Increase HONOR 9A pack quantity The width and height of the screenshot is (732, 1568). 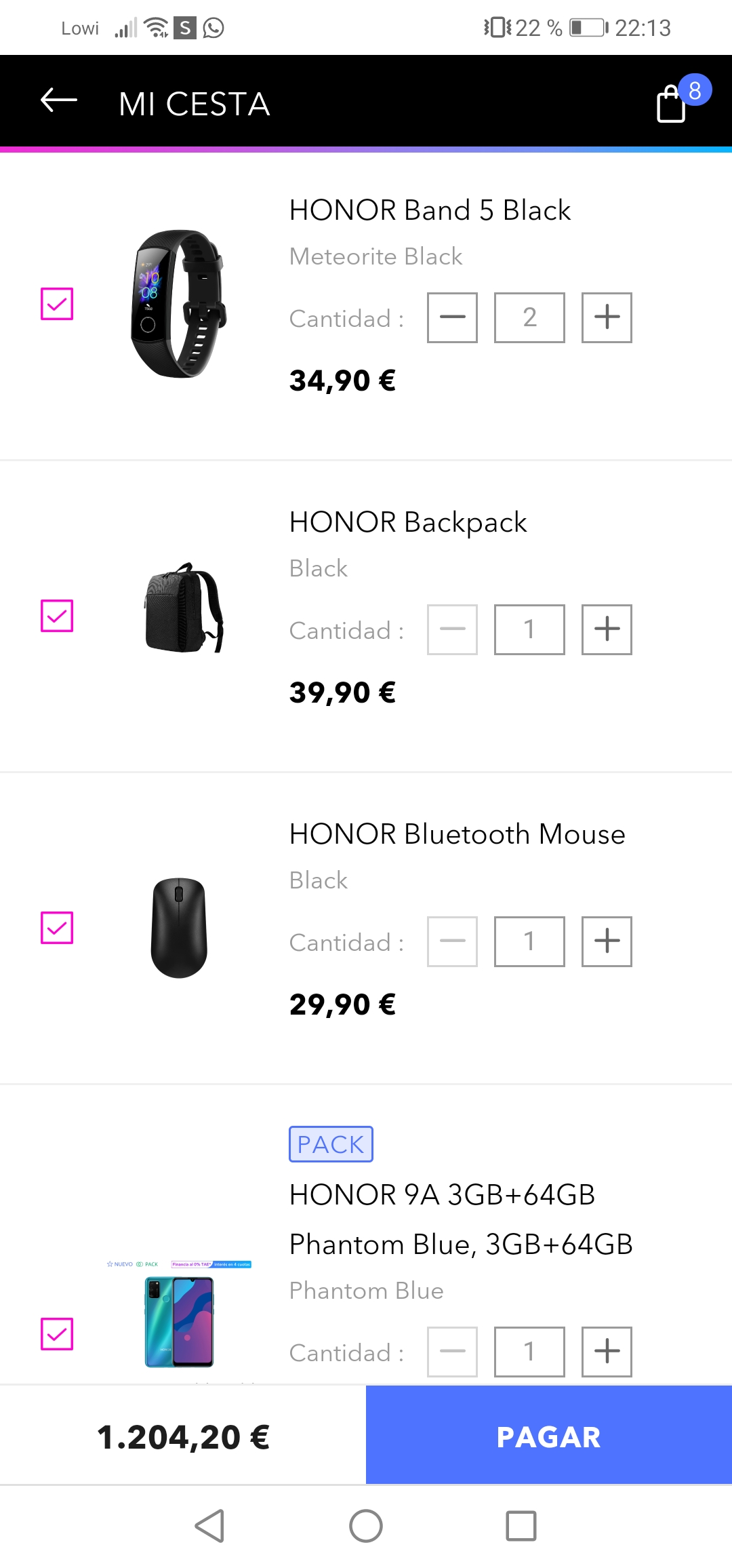click(607, 1352)
